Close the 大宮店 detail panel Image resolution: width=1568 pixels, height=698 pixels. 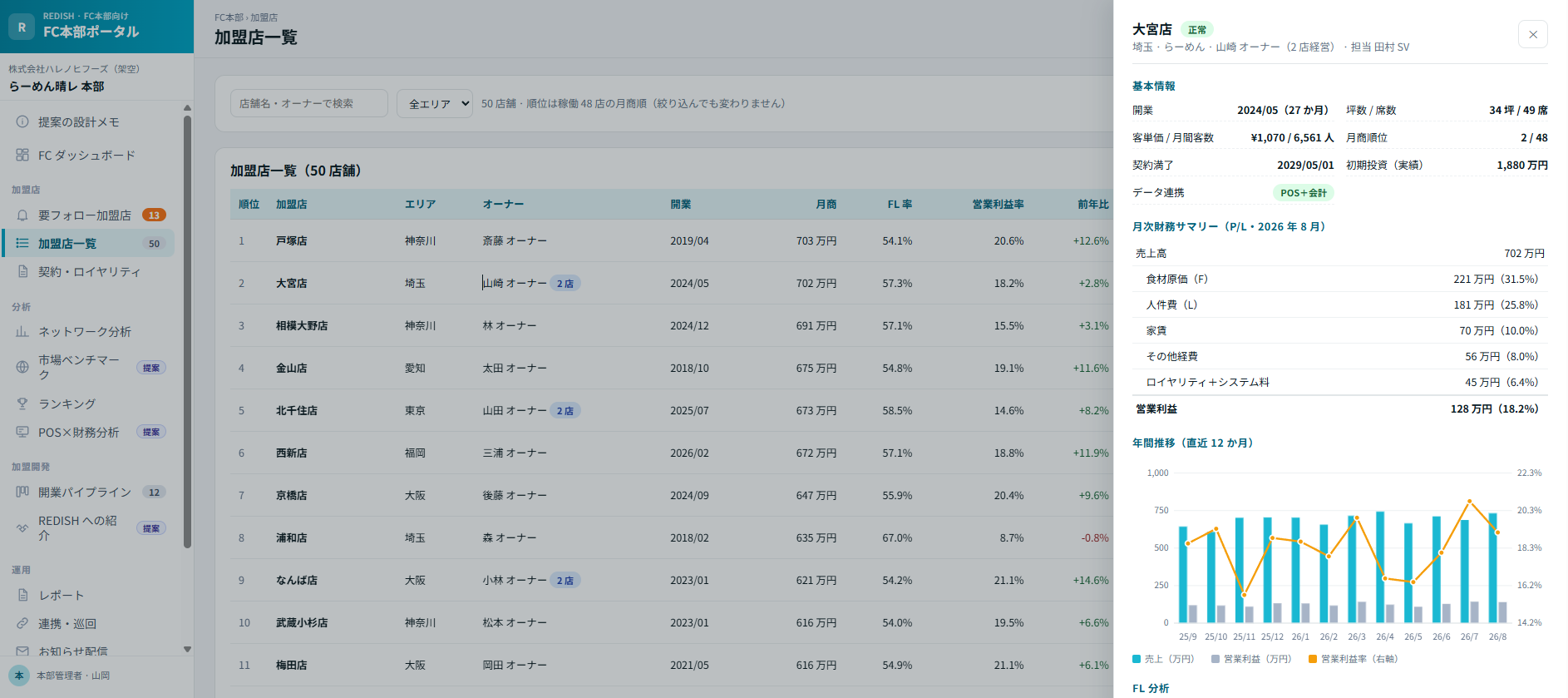pyautogui.click(x=1532, y=34)
